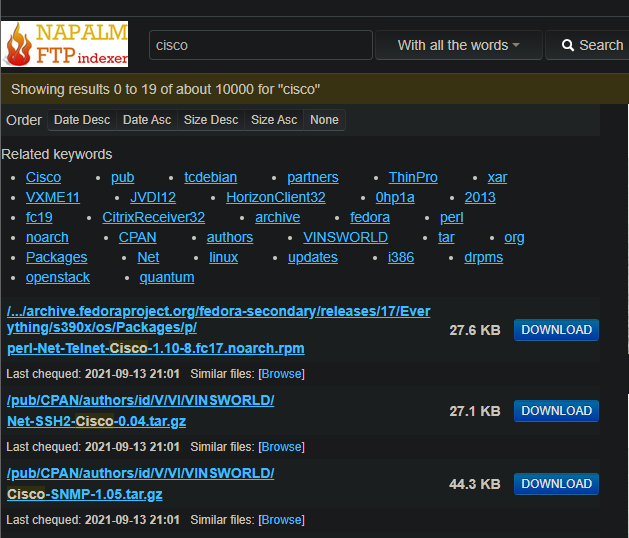Order results by Date Desc
Screen dimensions: 629x538
(82, 120)
